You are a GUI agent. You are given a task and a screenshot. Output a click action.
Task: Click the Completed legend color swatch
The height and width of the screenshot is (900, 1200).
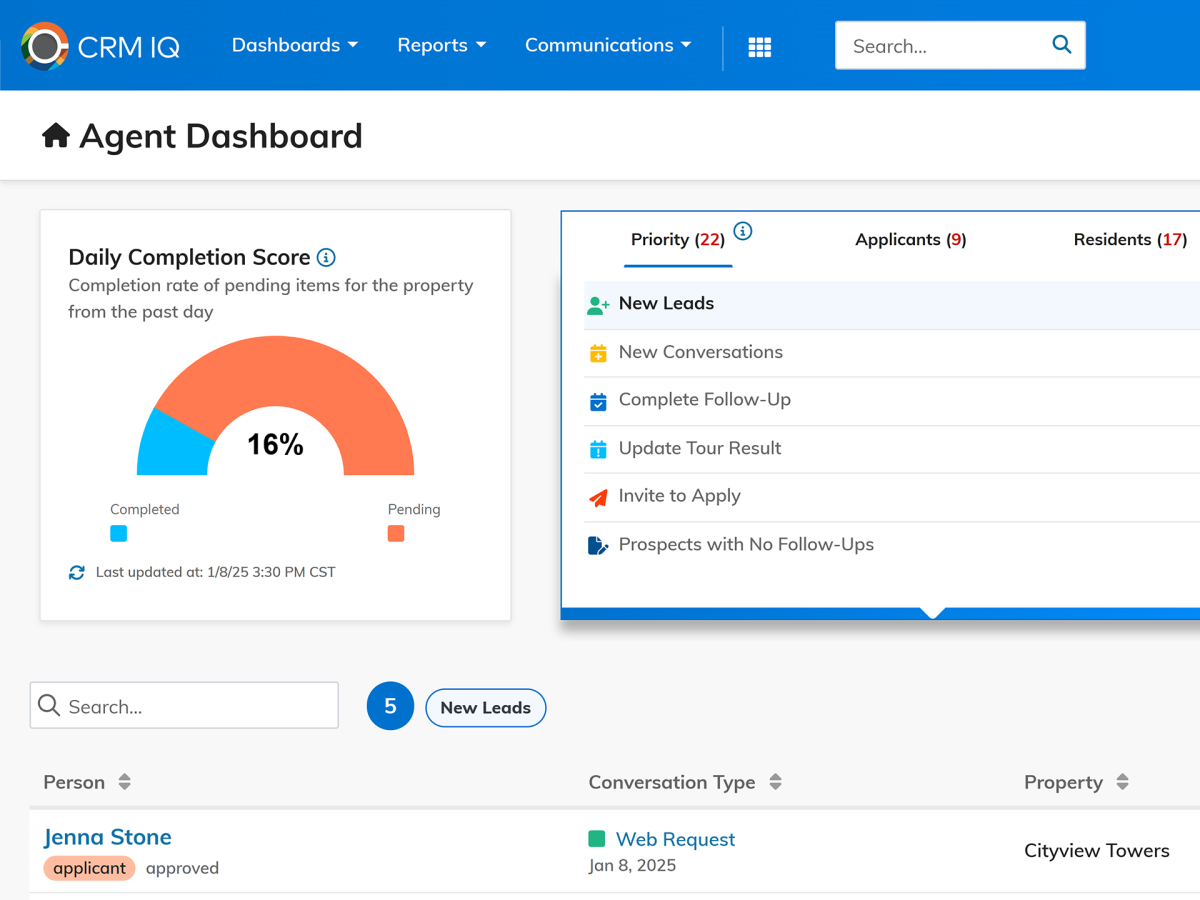pyautogui.click(x=118, y=533)
